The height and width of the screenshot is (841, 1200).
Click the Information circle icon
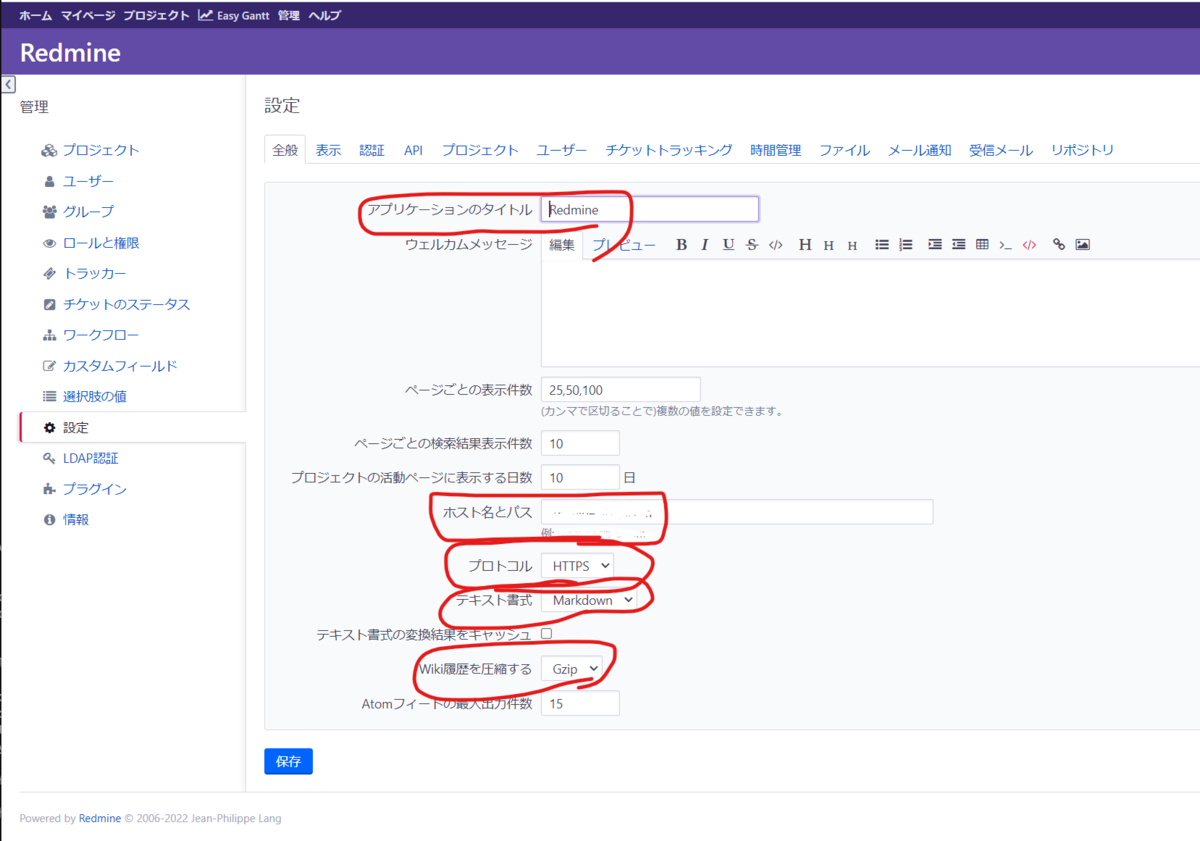pyautogui.click(x=49, y=520)
